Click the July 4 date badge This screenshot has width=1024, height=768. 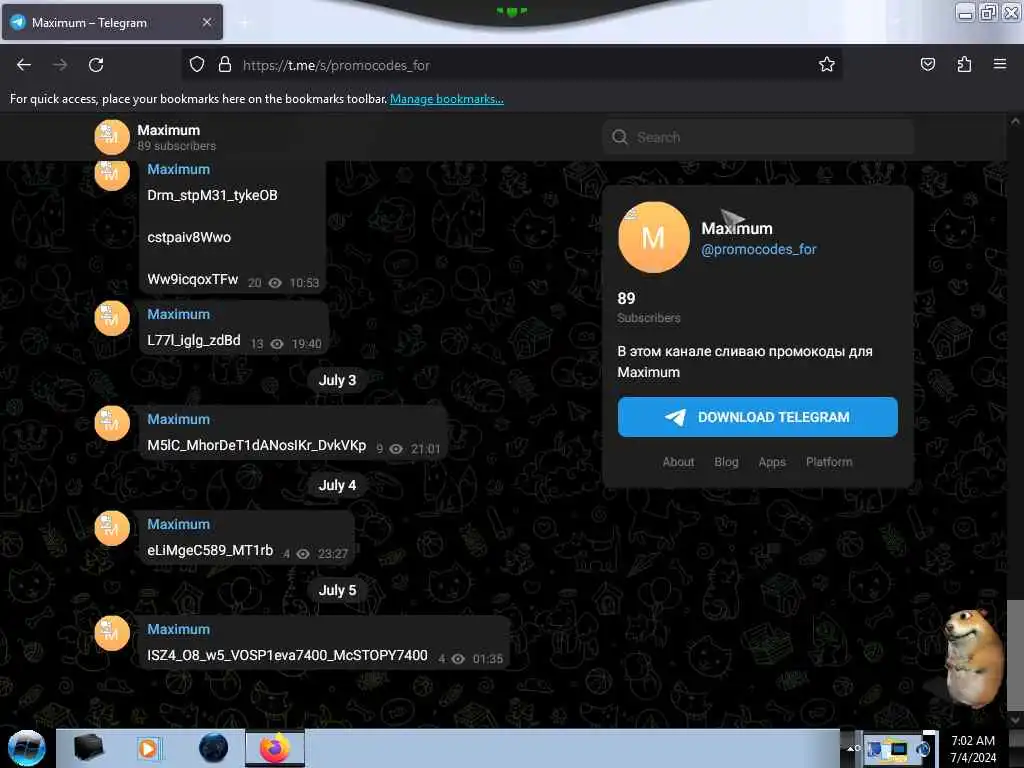click(337, 485)
